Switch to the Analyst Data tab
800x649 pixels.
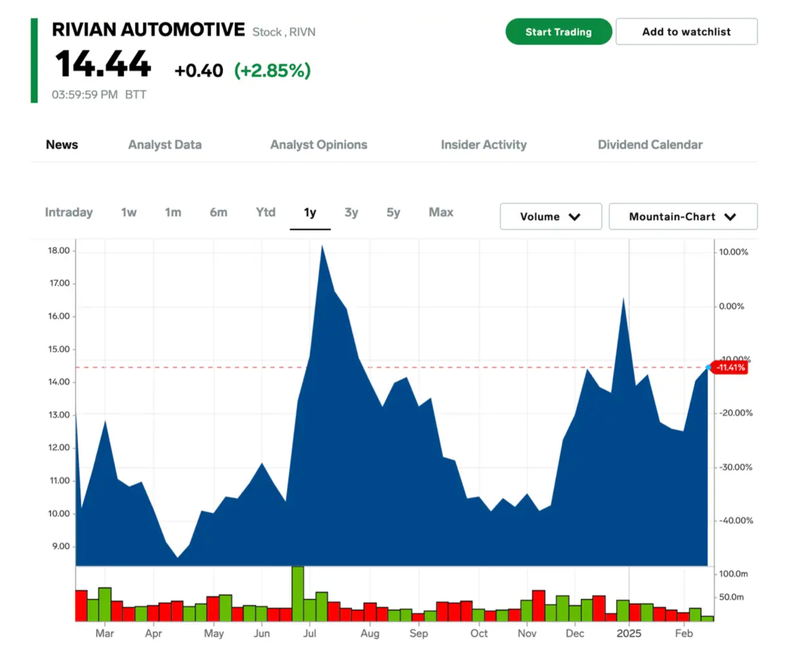tap(165, 145)
